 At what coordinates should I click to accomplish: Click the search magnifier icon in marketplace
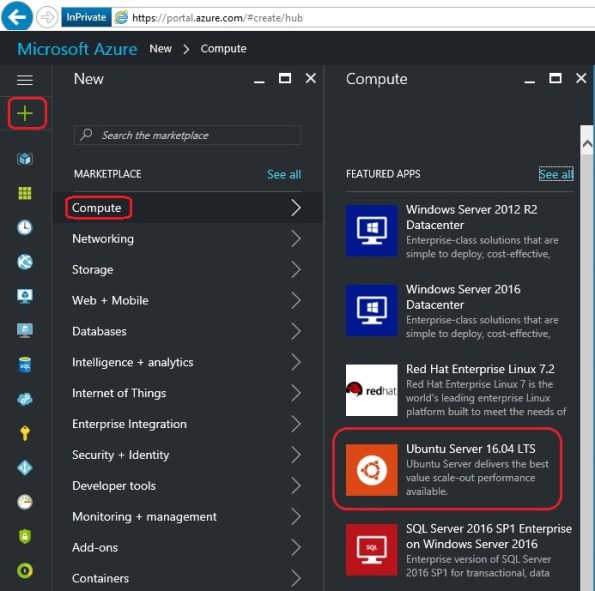[87, 134]
